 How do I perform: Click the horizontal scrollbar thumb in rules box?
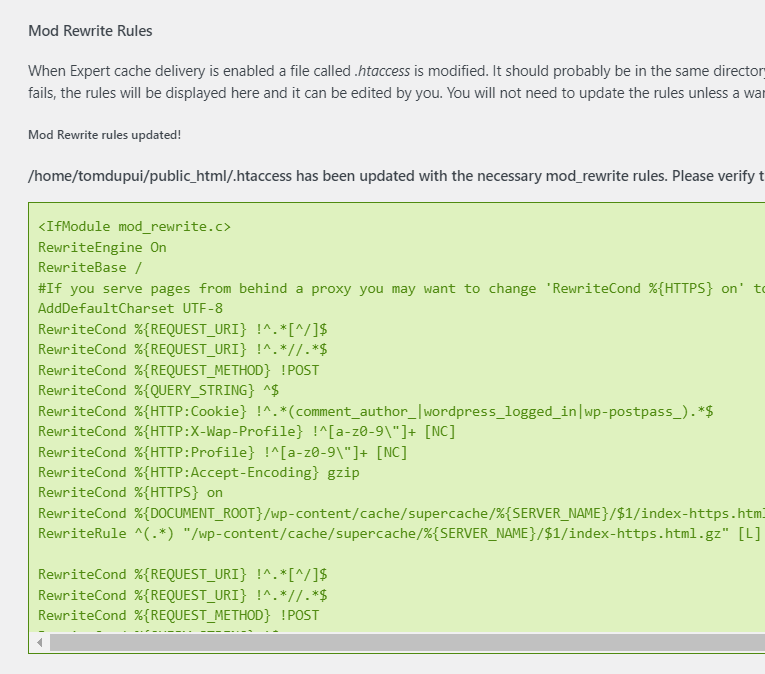[407, 643]
